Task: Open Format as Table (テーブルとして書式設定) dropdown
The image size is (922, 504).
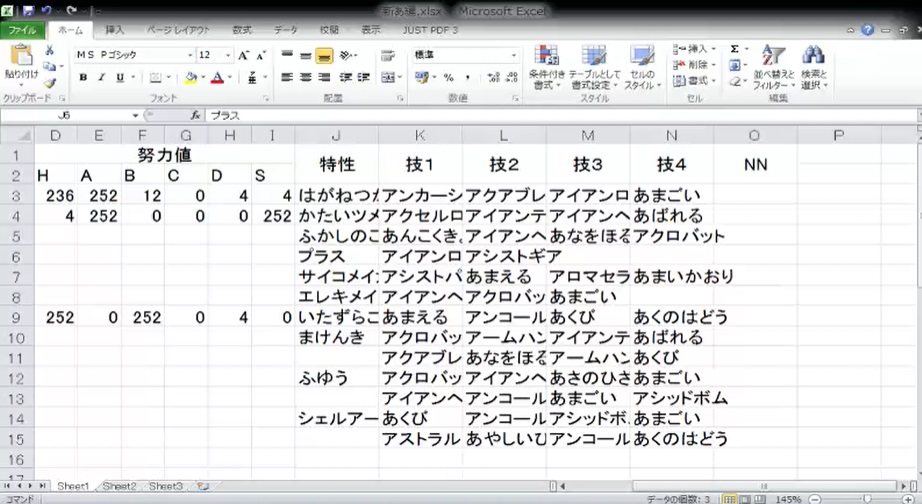Action: (x=594, y=68)
